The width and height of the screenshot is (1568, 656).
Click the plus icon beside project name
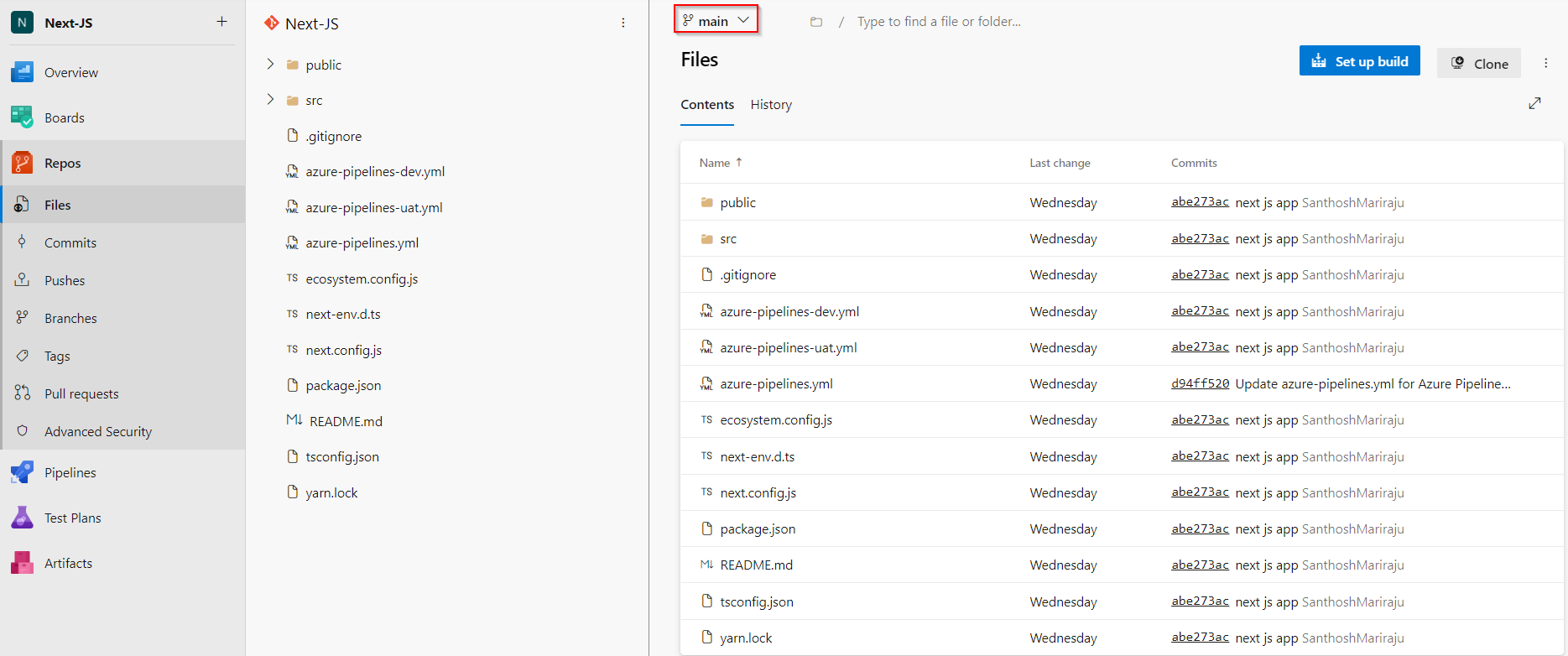221,22
